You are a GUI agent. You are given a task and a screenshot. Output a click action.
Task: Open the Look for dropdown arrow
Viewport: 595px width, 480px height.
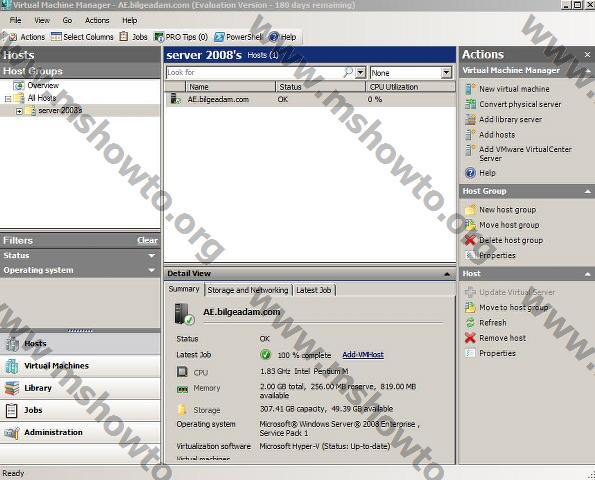[x=360, y=72]
